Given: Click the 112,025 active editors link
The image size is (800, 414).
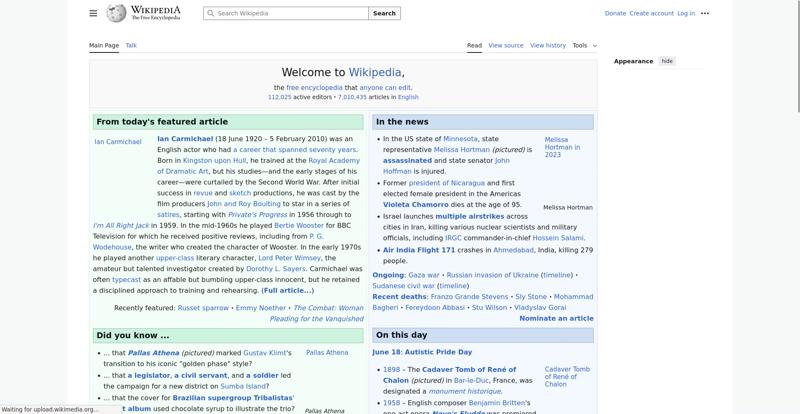Looking at the screenshot, I should pyautogui.click(x=280, y=97).
